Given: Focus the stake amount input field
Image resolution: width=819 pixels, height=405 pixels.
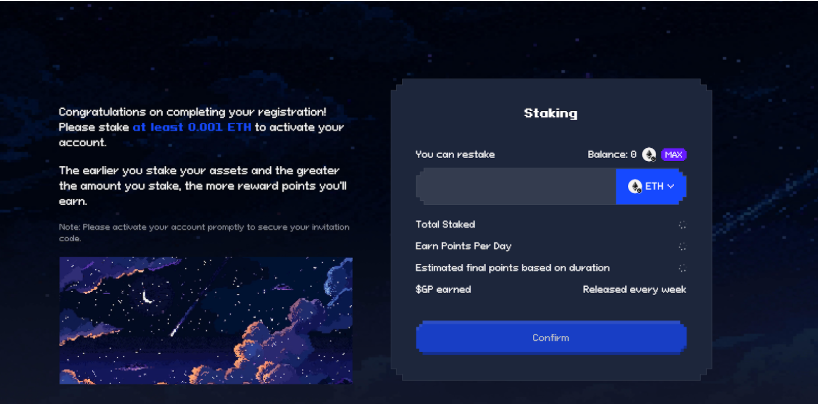Looking at the screenshot, I should click(516, 186).
